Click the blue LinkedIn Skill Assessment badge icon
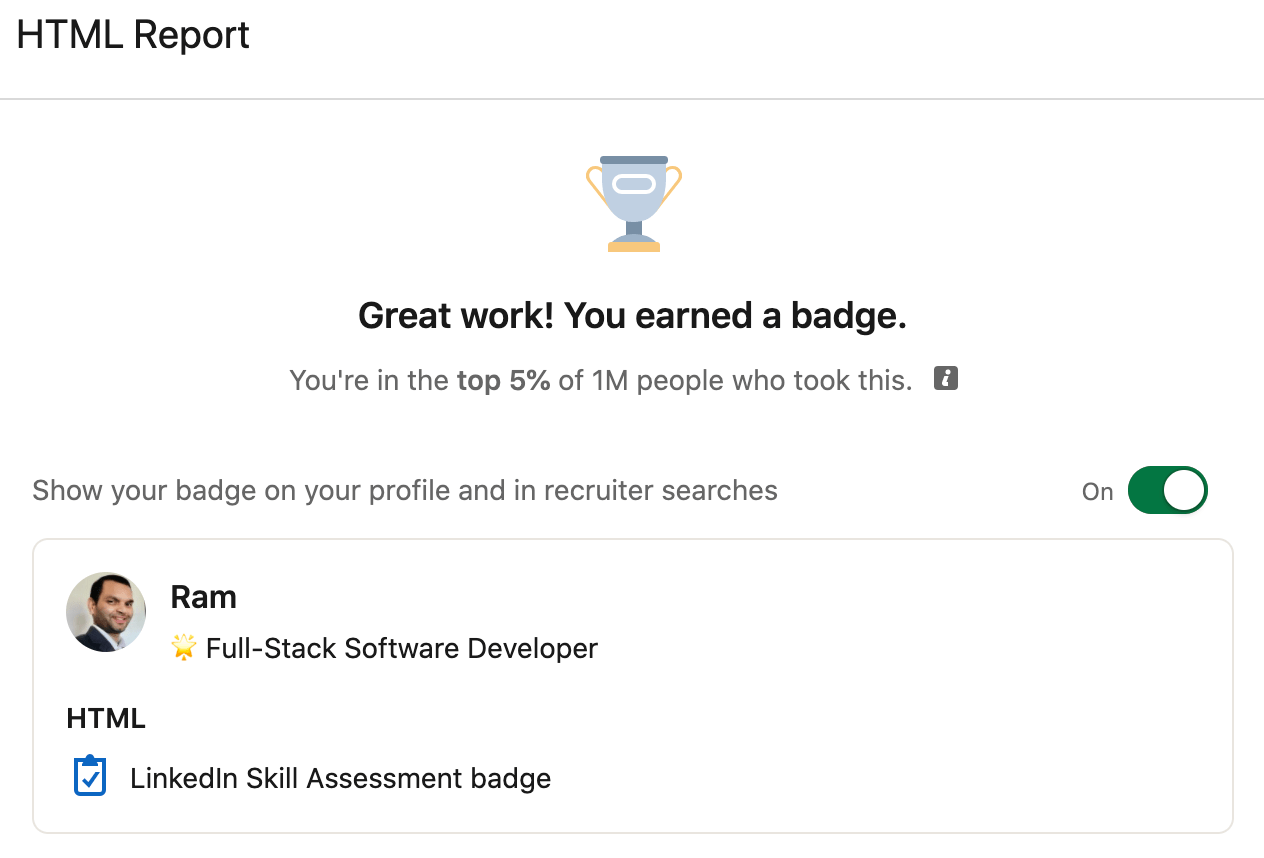 89,776
